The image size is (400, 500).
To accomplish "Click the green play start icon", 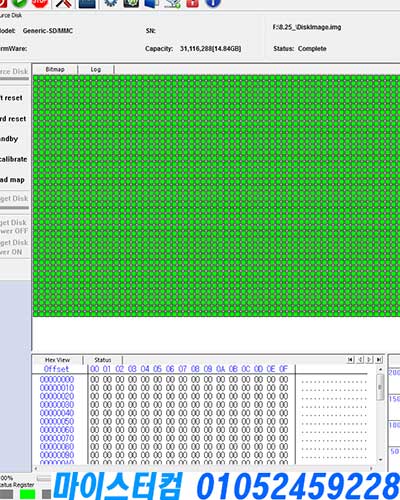I will [19, 3].
